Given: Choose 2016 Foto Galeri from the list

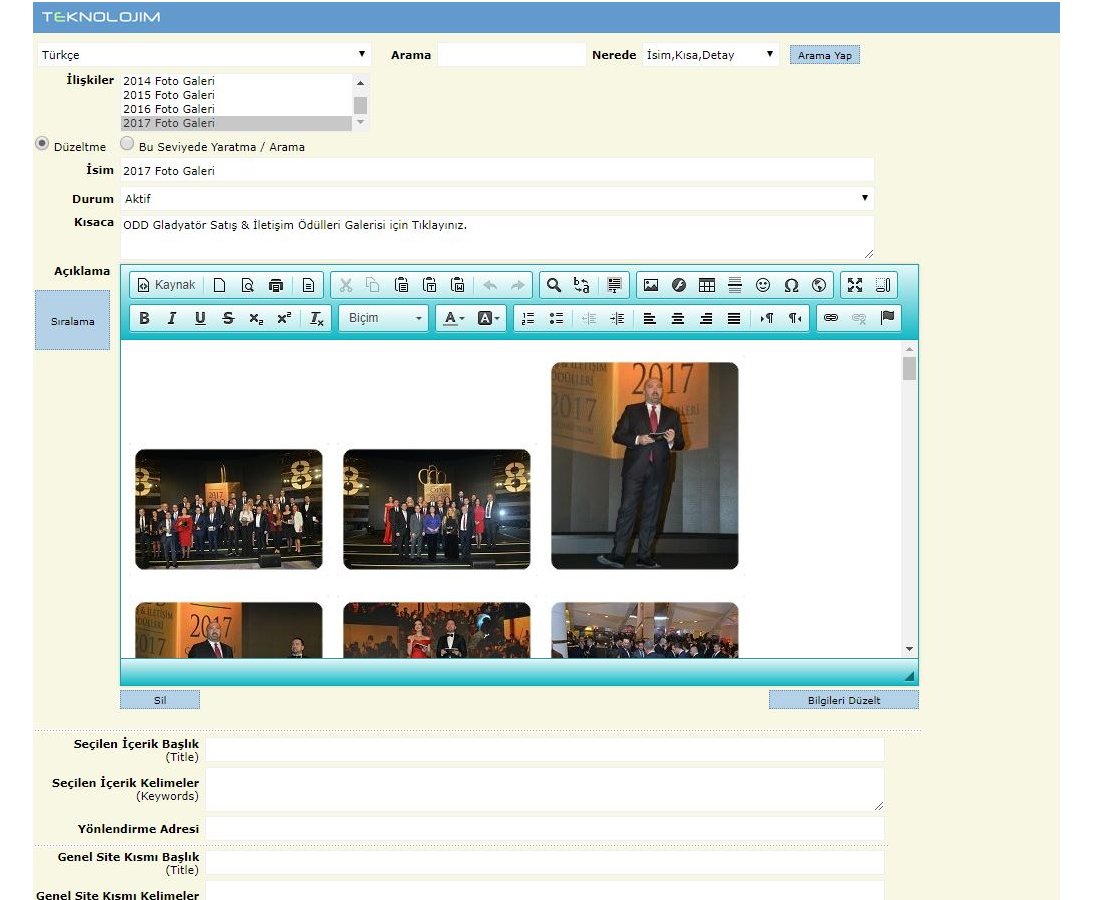Looking at the screenshot, I should (x=169, y=109).
